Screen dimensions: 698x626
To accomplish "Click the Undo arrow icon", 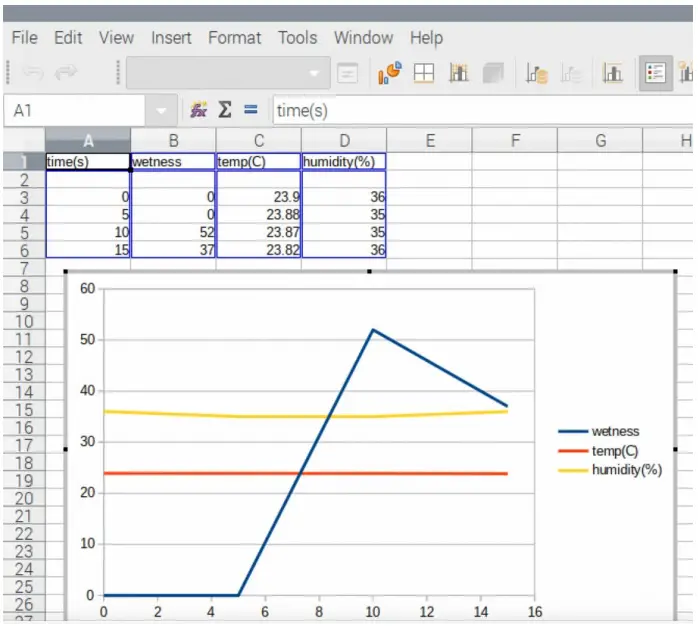I will click(33, 73).
